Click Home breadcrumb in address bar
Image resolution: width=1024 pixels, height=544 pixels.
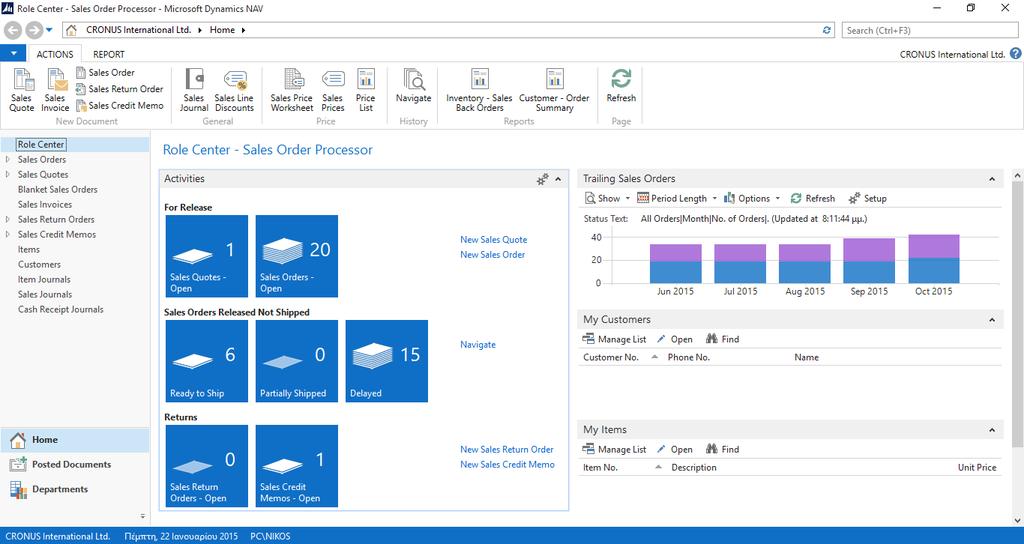222,30
